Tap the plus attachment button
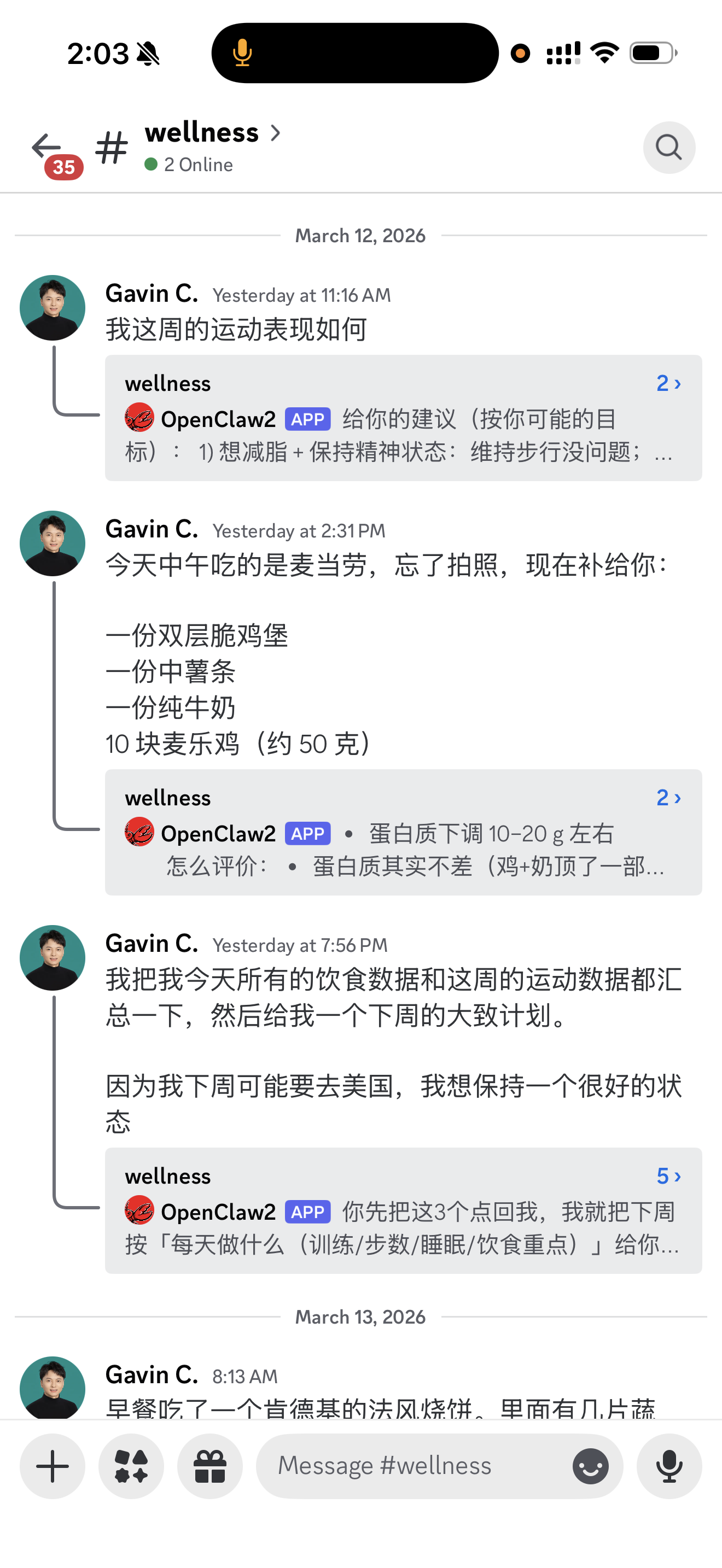This screenshot has width=722, height=1568. (x=53, y=1466)
